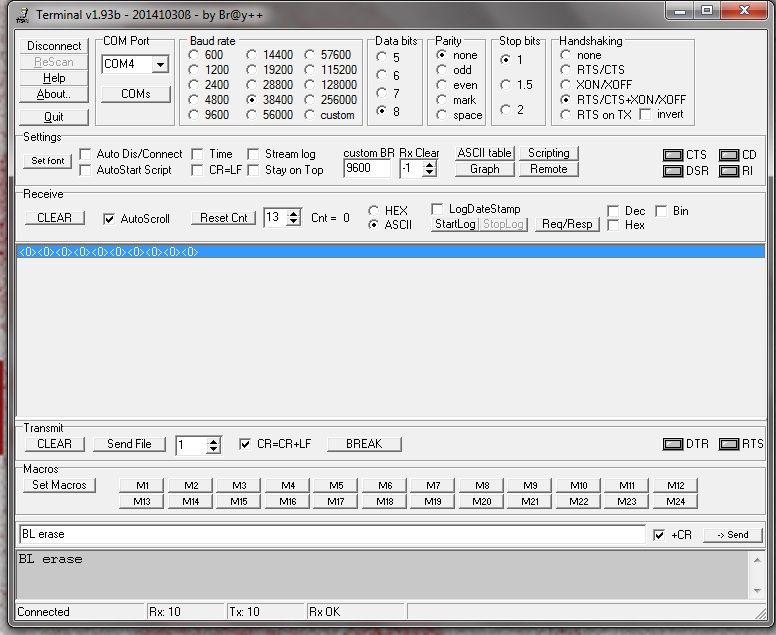Toggle the AutoScroll checkbox

[x=109, y=219]
